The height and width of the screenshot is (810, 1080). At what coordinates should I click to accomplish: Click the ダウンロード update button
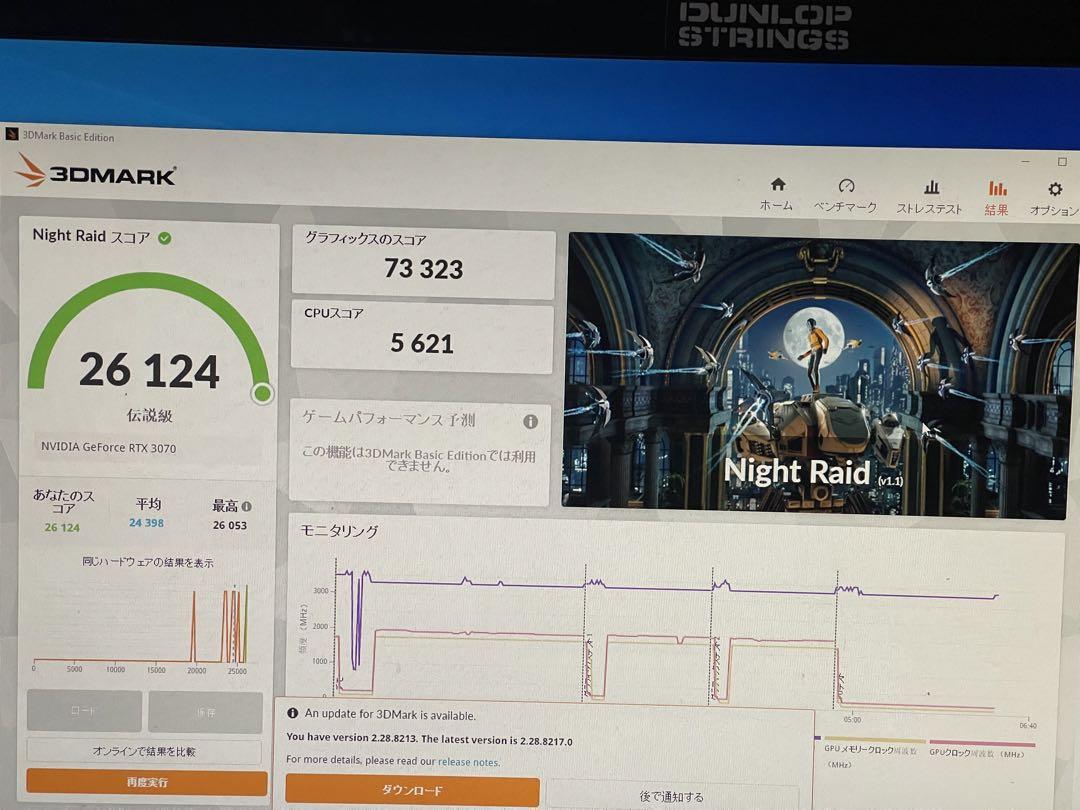pyautogui.click(x=412, y=791)
